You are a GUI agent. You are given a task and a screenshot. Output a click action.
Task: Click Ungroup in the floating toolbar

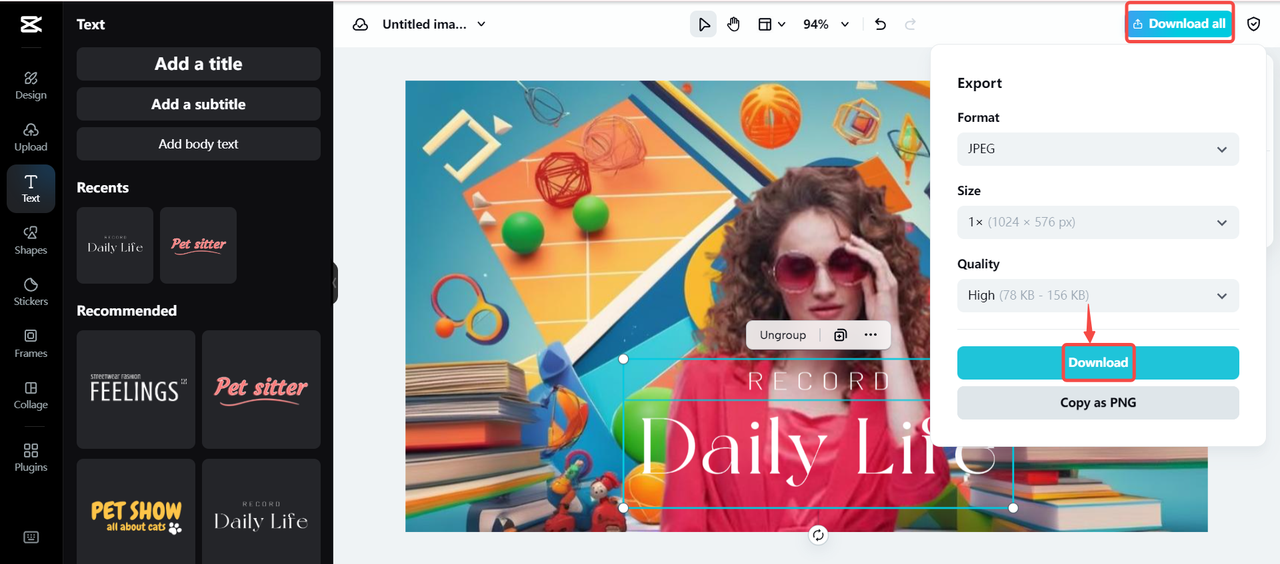[x=782, y=335]
